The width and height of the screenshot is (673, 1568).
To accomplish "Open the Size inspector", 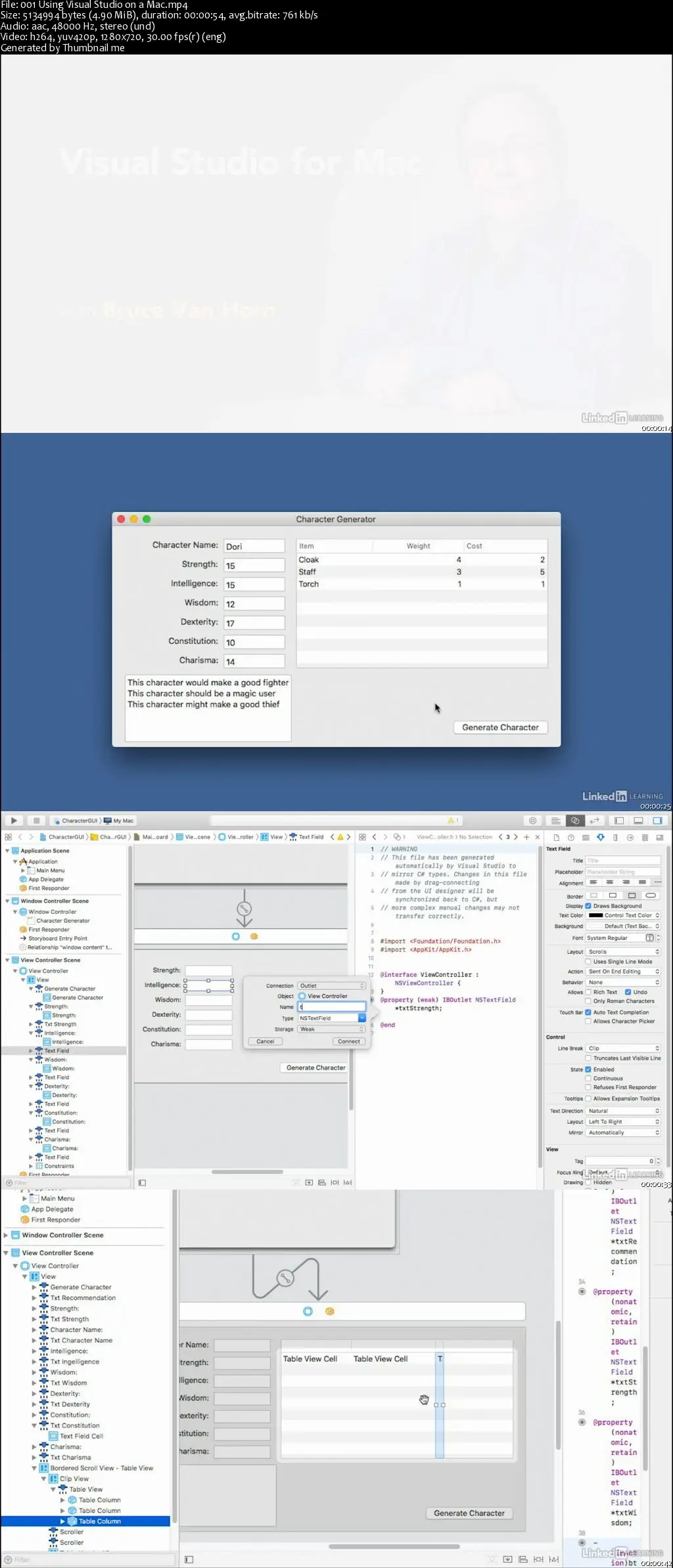I will tap(615, 838).
